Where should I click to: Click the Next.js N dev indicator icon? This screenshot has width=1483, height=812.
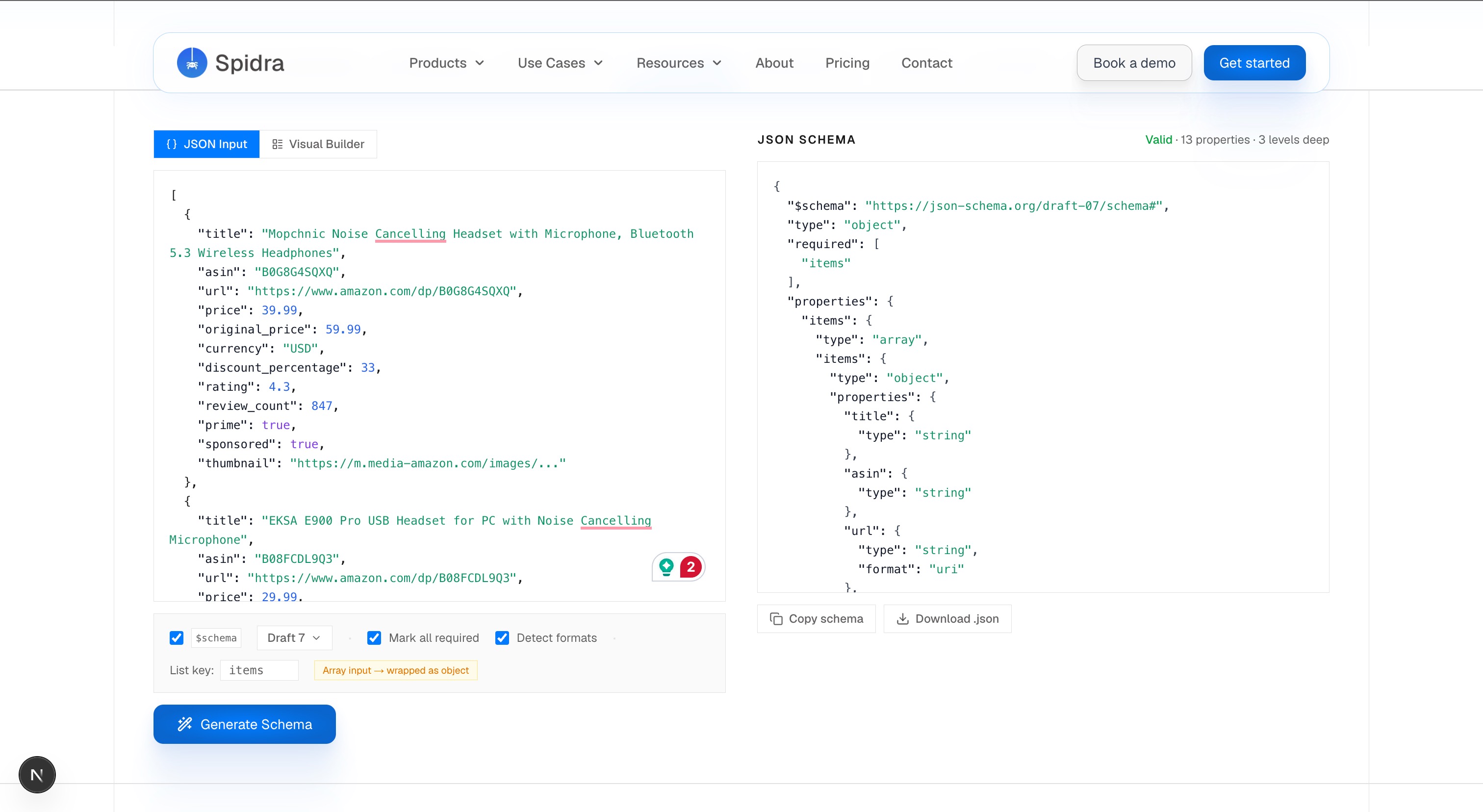point(37,775)
